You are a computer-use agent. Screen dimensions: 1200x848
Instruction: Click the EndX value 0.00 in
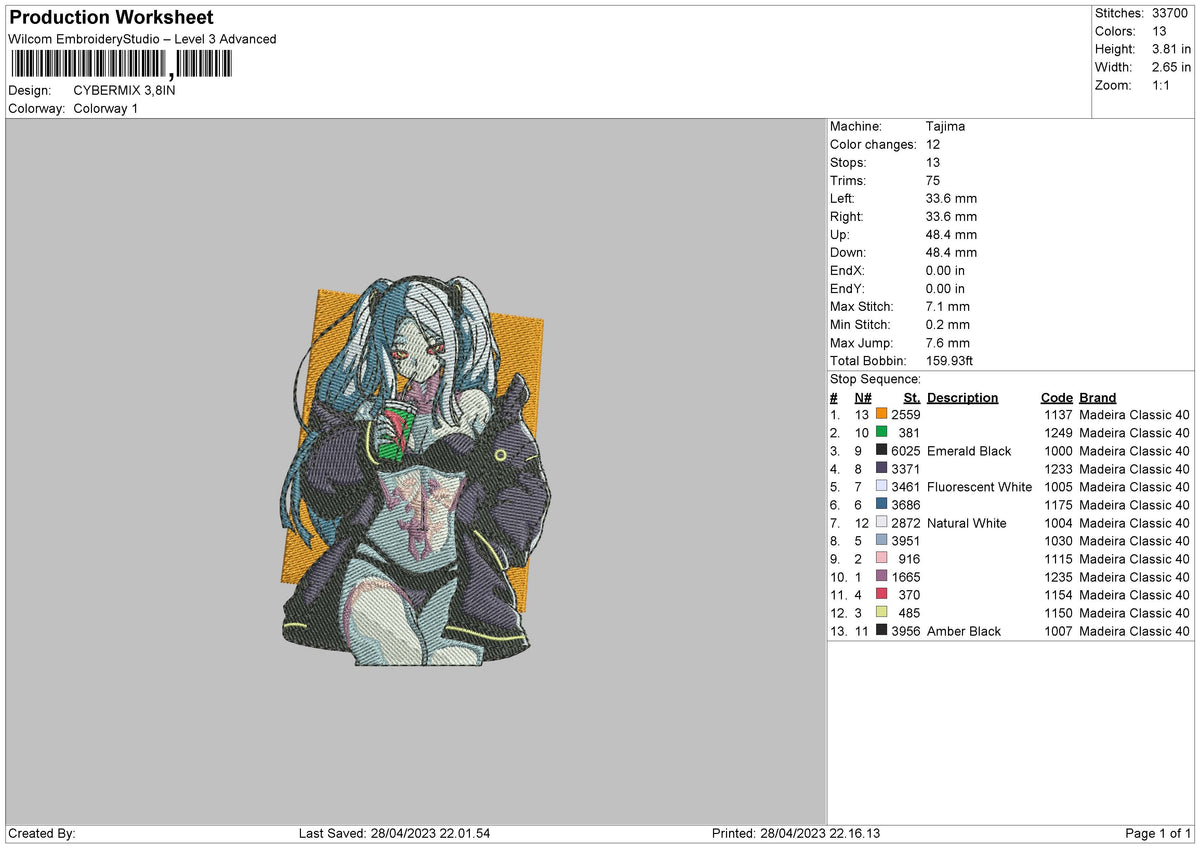pyautogui.click(x=945, y=270)
